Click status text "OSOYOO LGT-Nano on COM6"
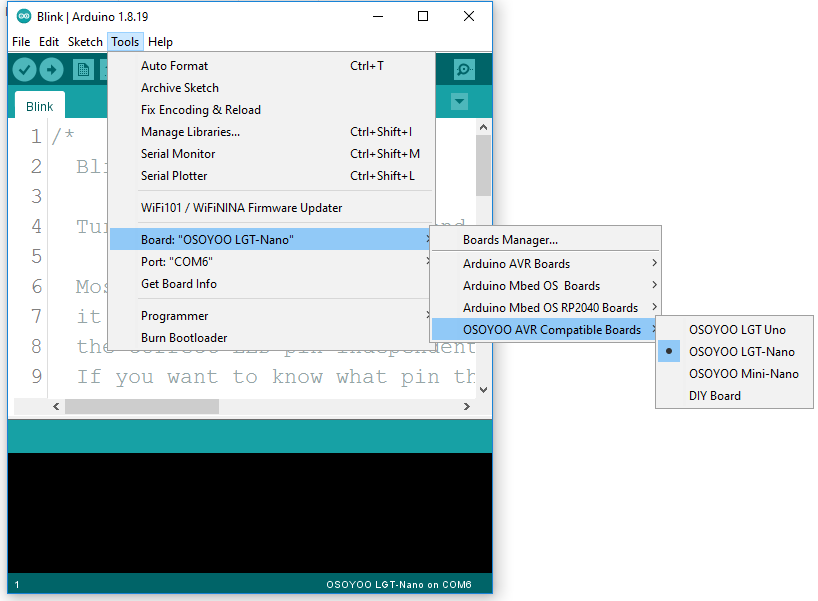 coord(399,584)
